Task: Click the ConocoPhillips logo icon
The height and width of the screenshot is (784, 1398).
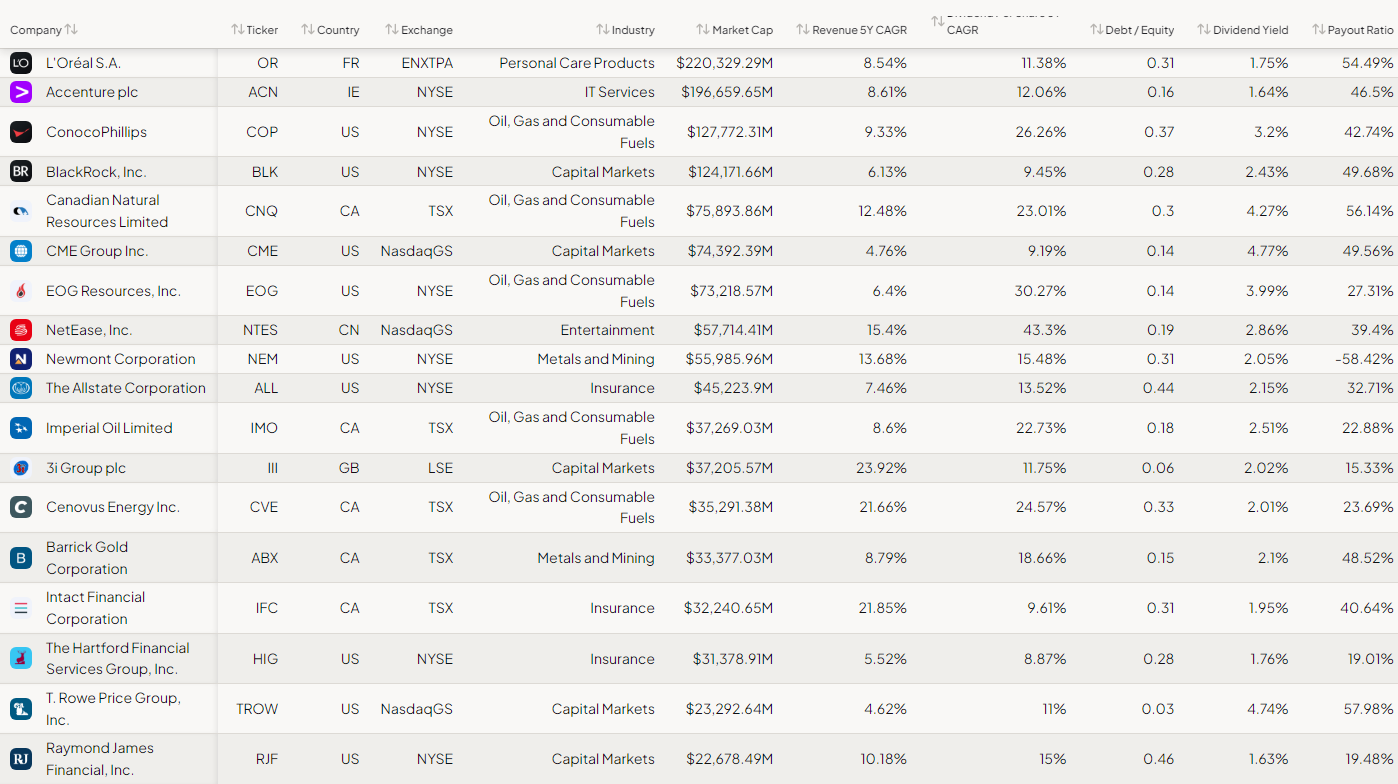Action: click(21, 132)
